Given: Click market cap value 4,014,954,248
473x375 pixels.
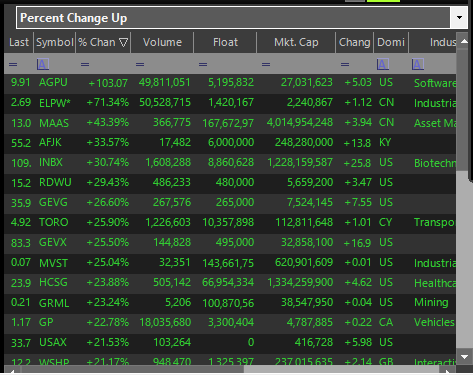Looking at the screenshot, I should click(300, 123).
